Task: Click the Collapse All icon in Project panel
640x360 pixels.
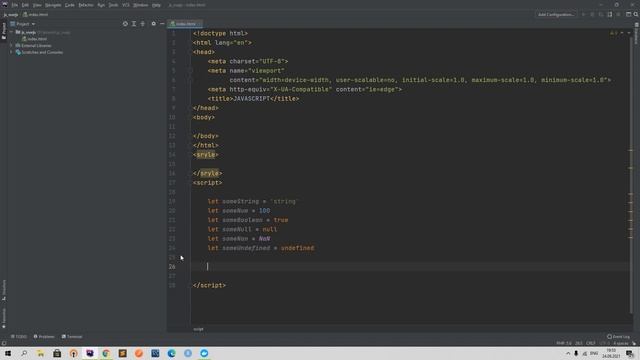Action: 142,24
